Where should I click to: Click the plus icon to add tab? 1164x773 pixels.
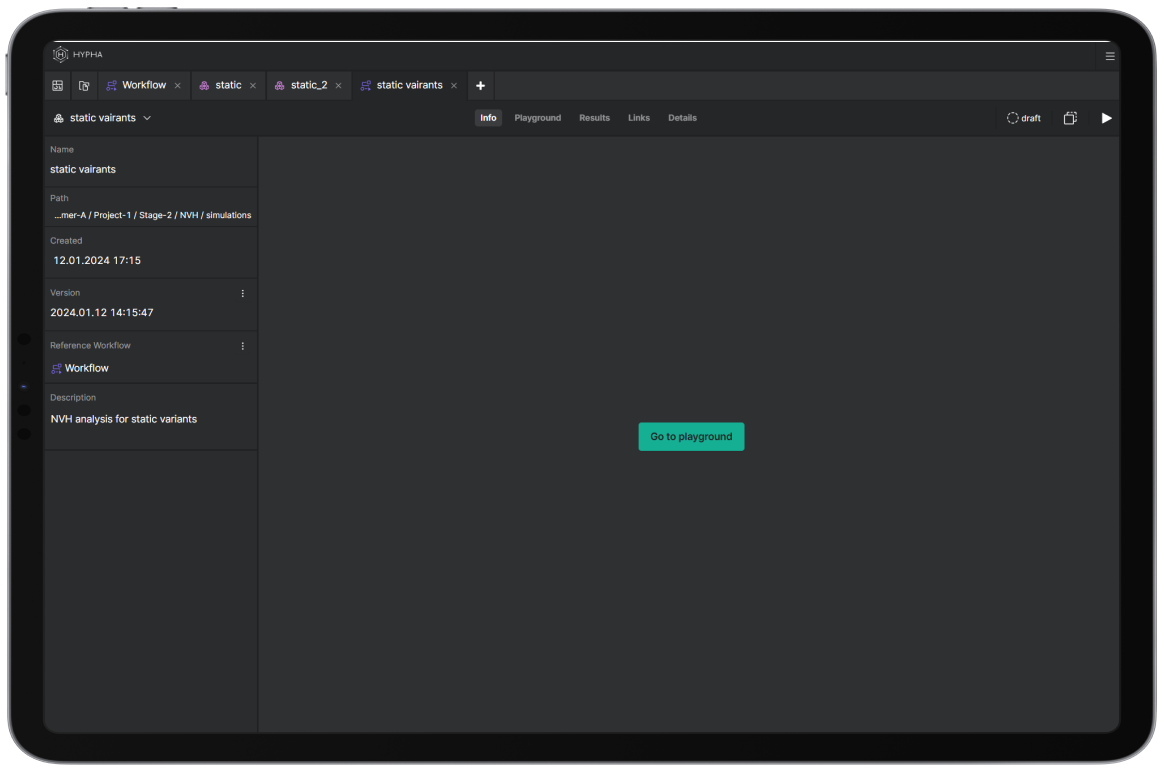point(480,86)
